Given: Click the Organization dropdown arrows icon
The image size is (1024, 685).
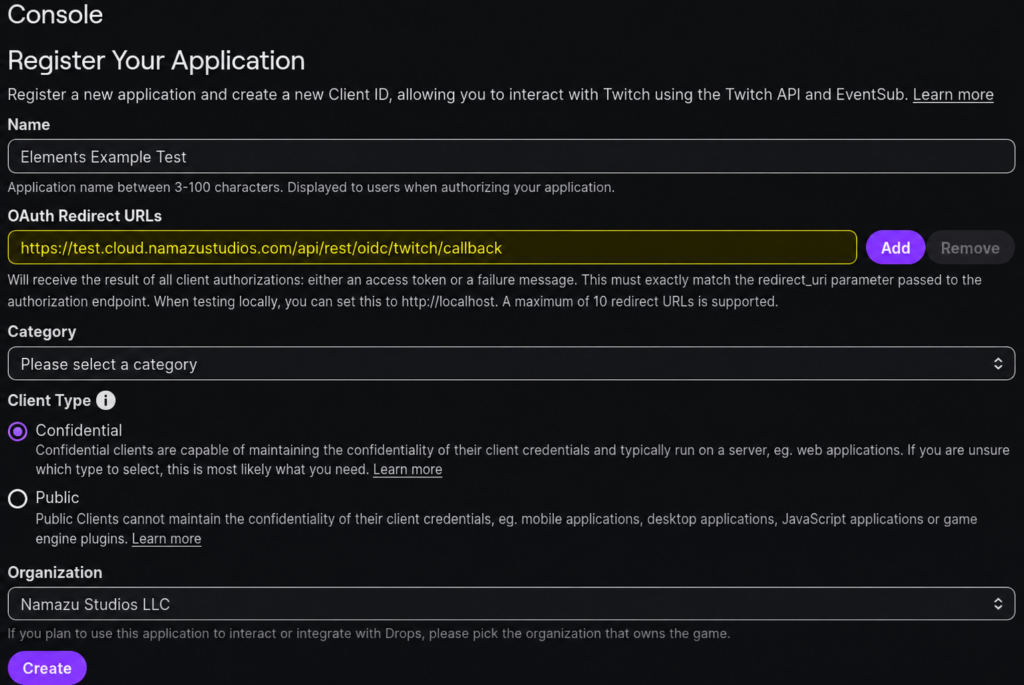Looking at the screenshot, I should (998, 604).
